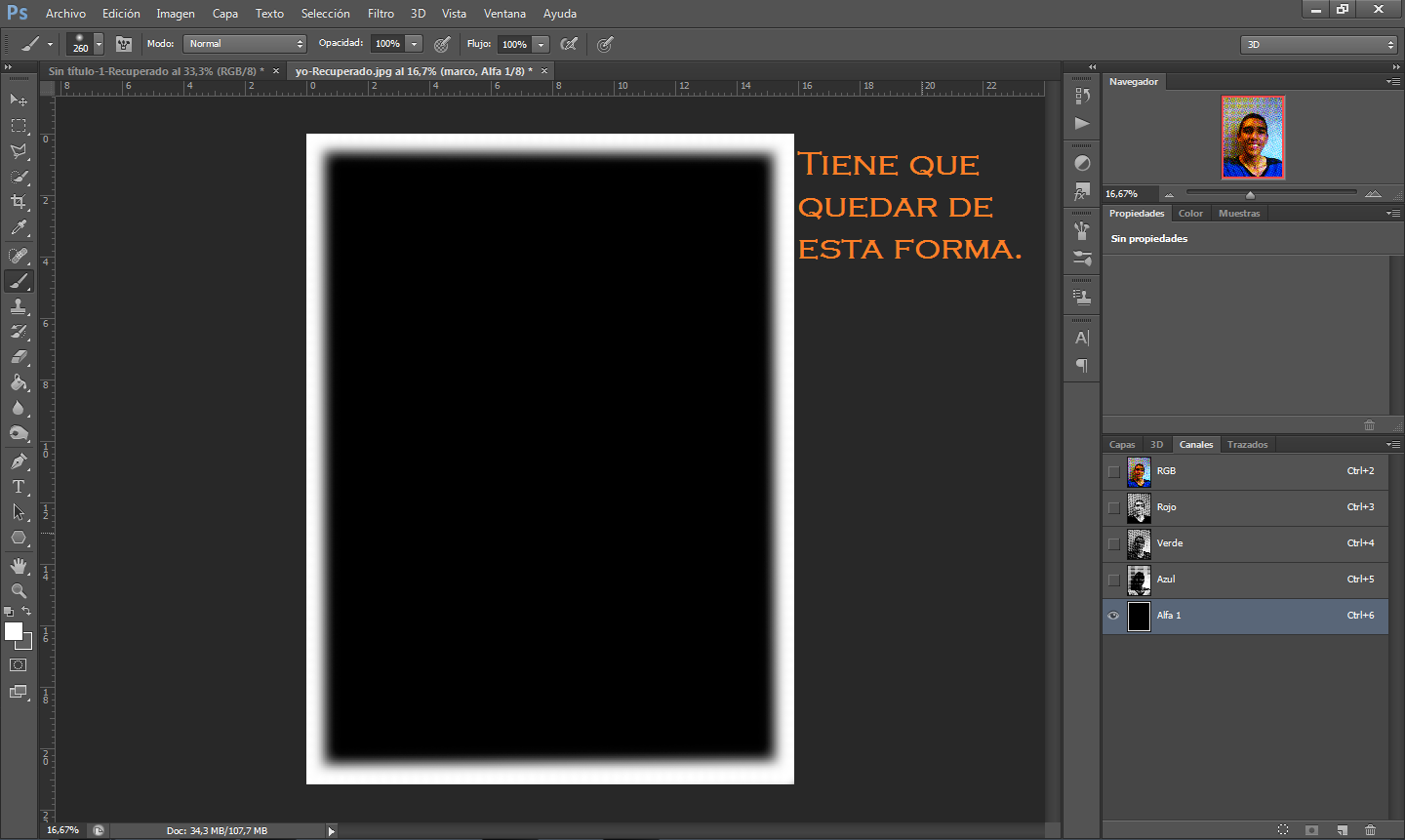Switch to Sin título-1-Recuperado document tab
This screenshot has width=1405, height=840.
click(x=156, y=71)
